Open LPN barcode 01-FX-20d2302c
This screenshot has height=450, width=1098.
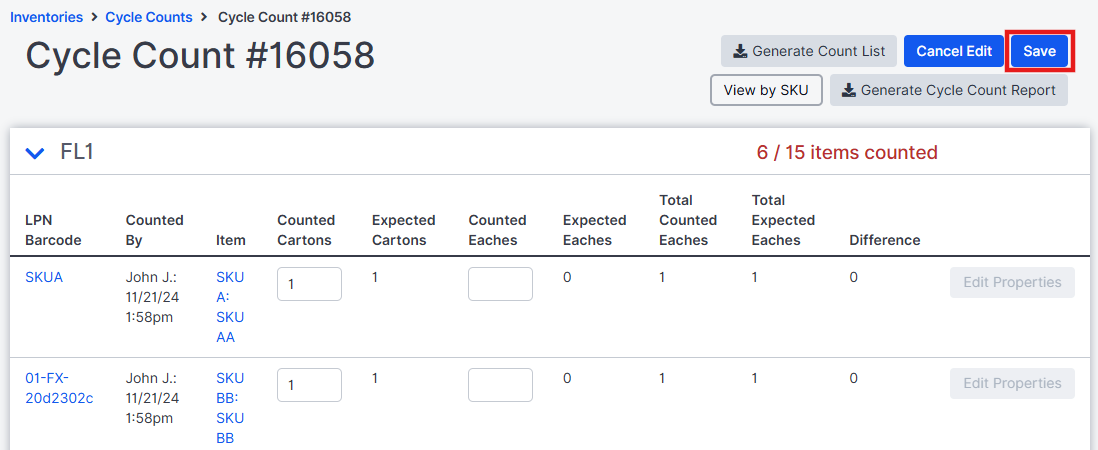tap(59, 388)
